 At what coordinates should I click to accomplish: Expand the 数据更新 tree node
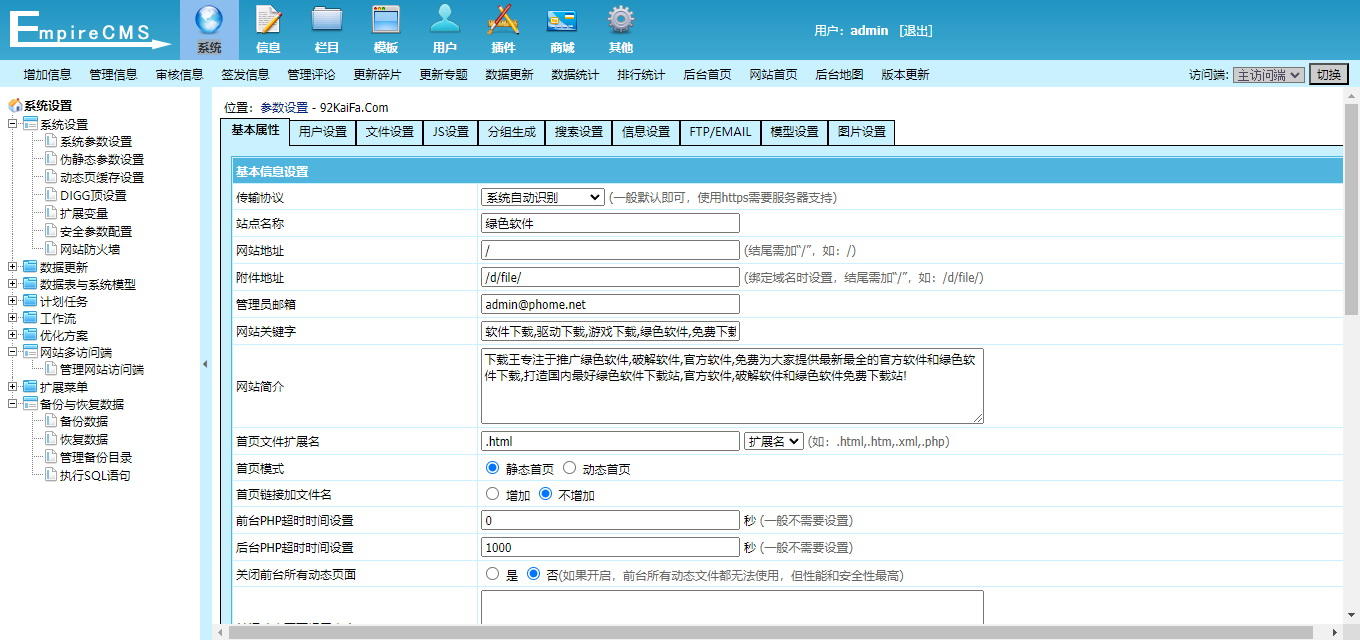point(13,267)
